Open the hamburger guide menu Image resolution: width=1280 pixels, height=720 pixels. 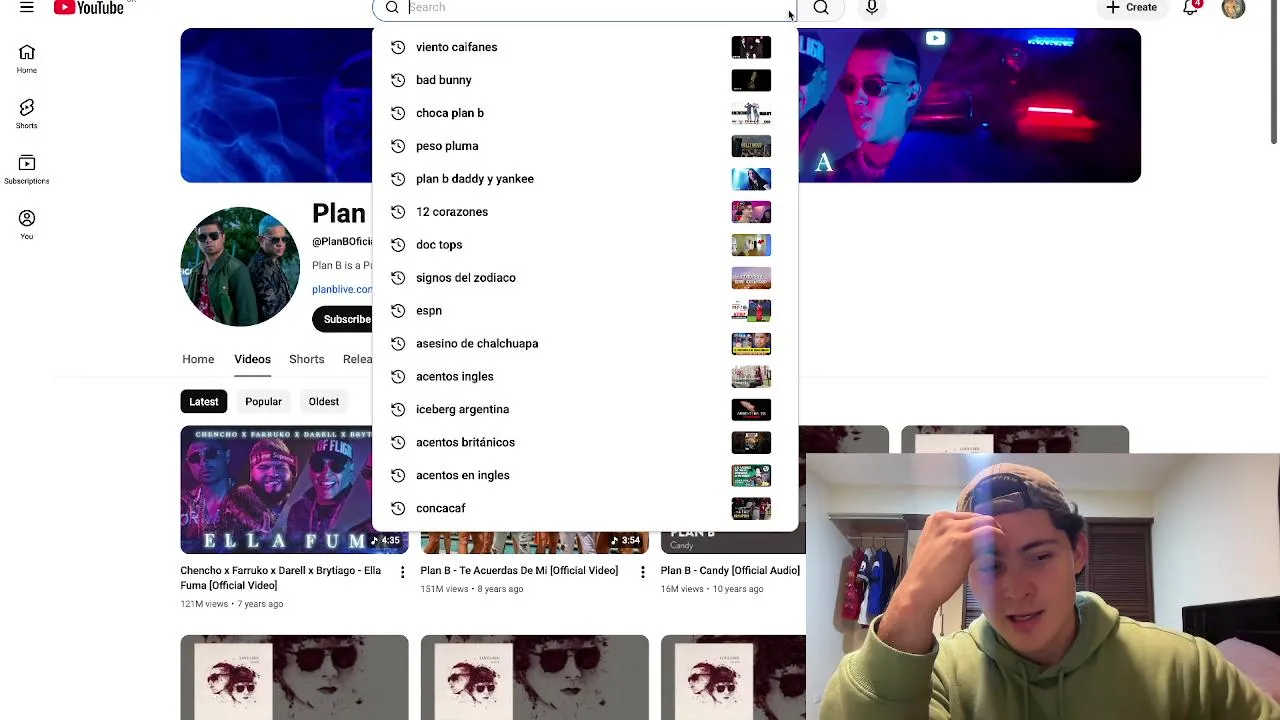coord(27,8)
